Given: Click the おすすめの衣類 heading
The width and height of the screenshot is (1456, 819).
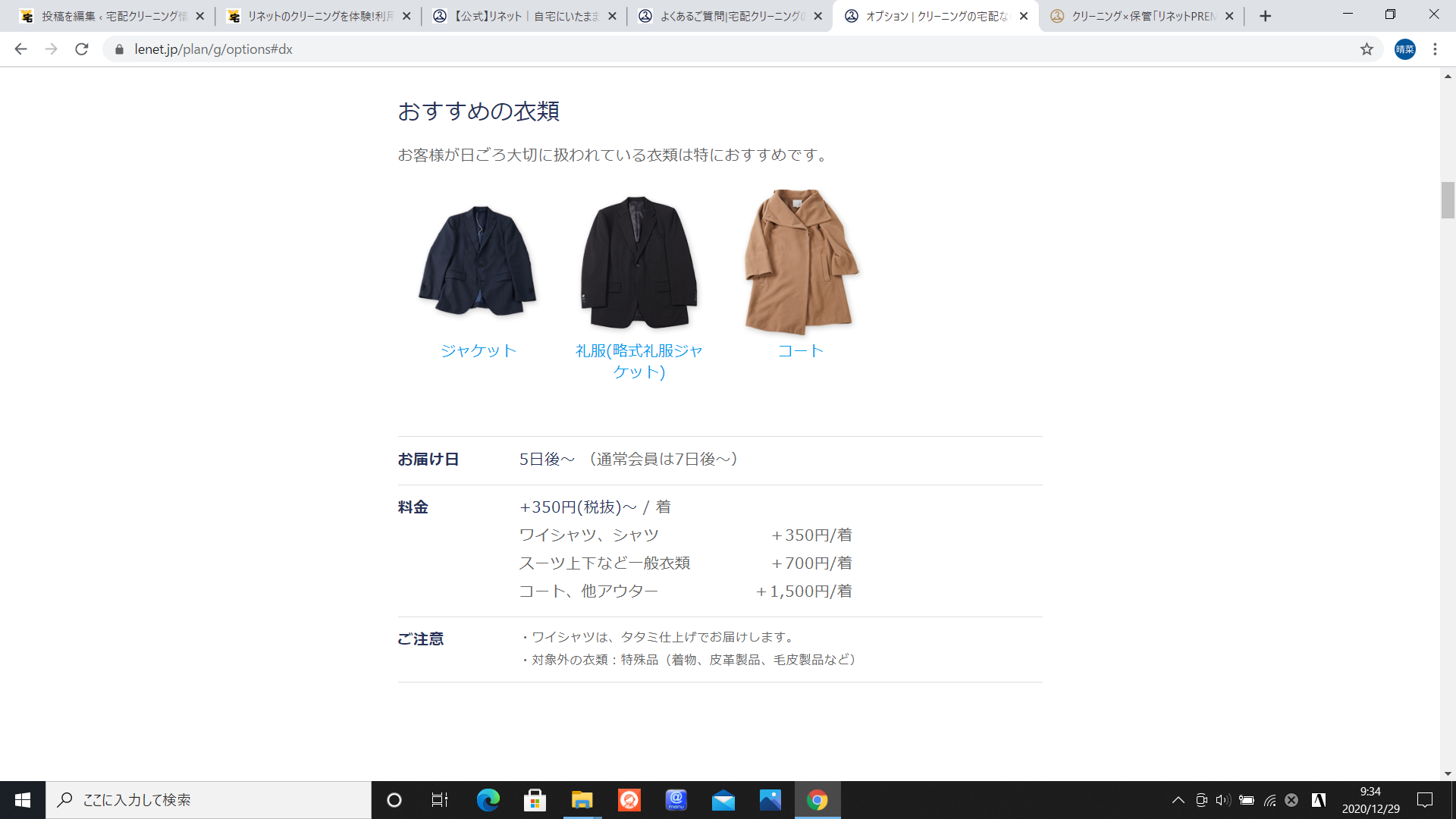Looking at the screenshot, I should tap(479, 111).
